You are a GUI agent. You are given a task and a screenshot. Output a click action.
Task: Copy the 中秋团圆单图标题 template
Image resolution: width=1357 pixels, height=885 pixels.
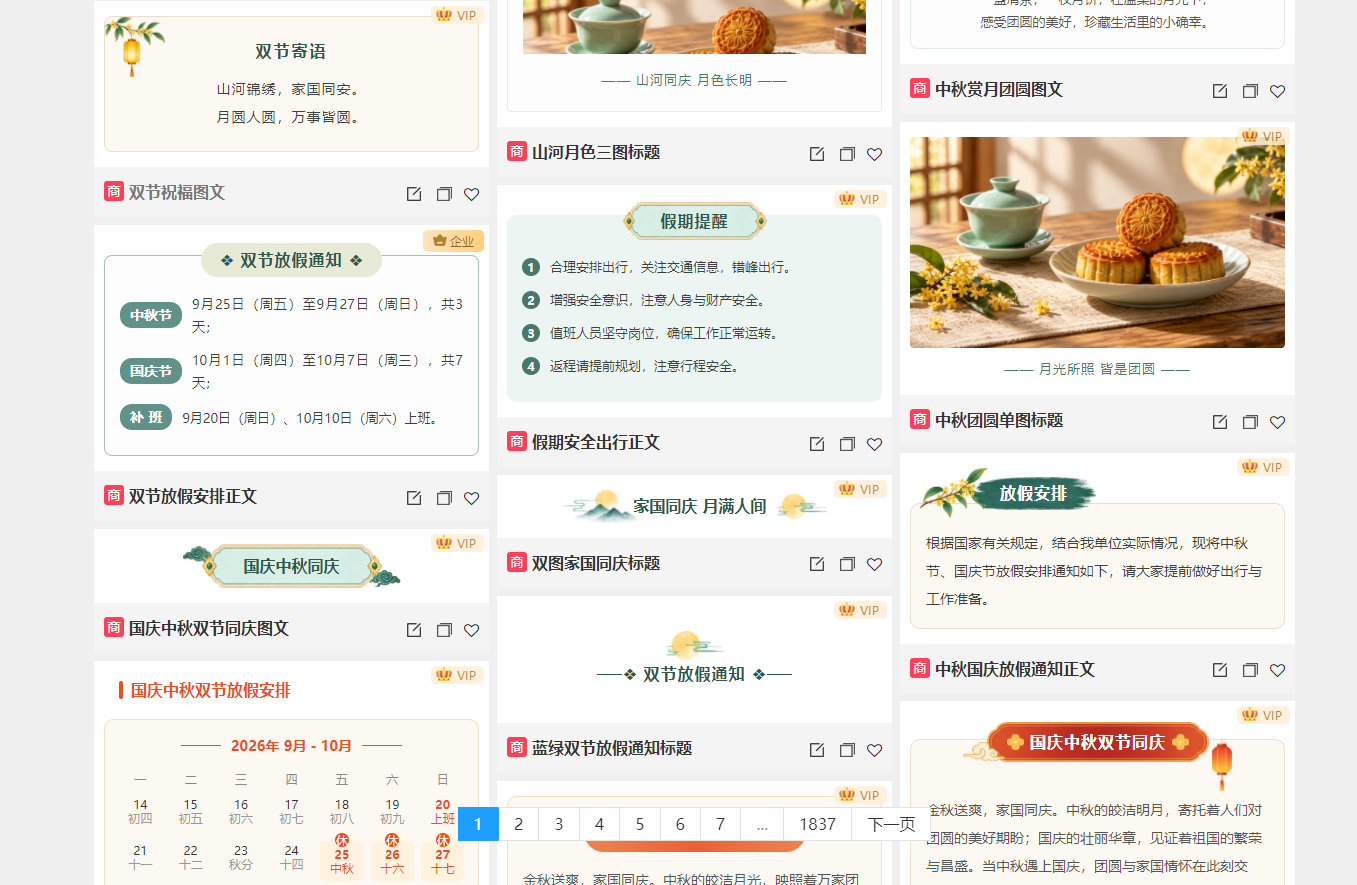[1250, 422]
